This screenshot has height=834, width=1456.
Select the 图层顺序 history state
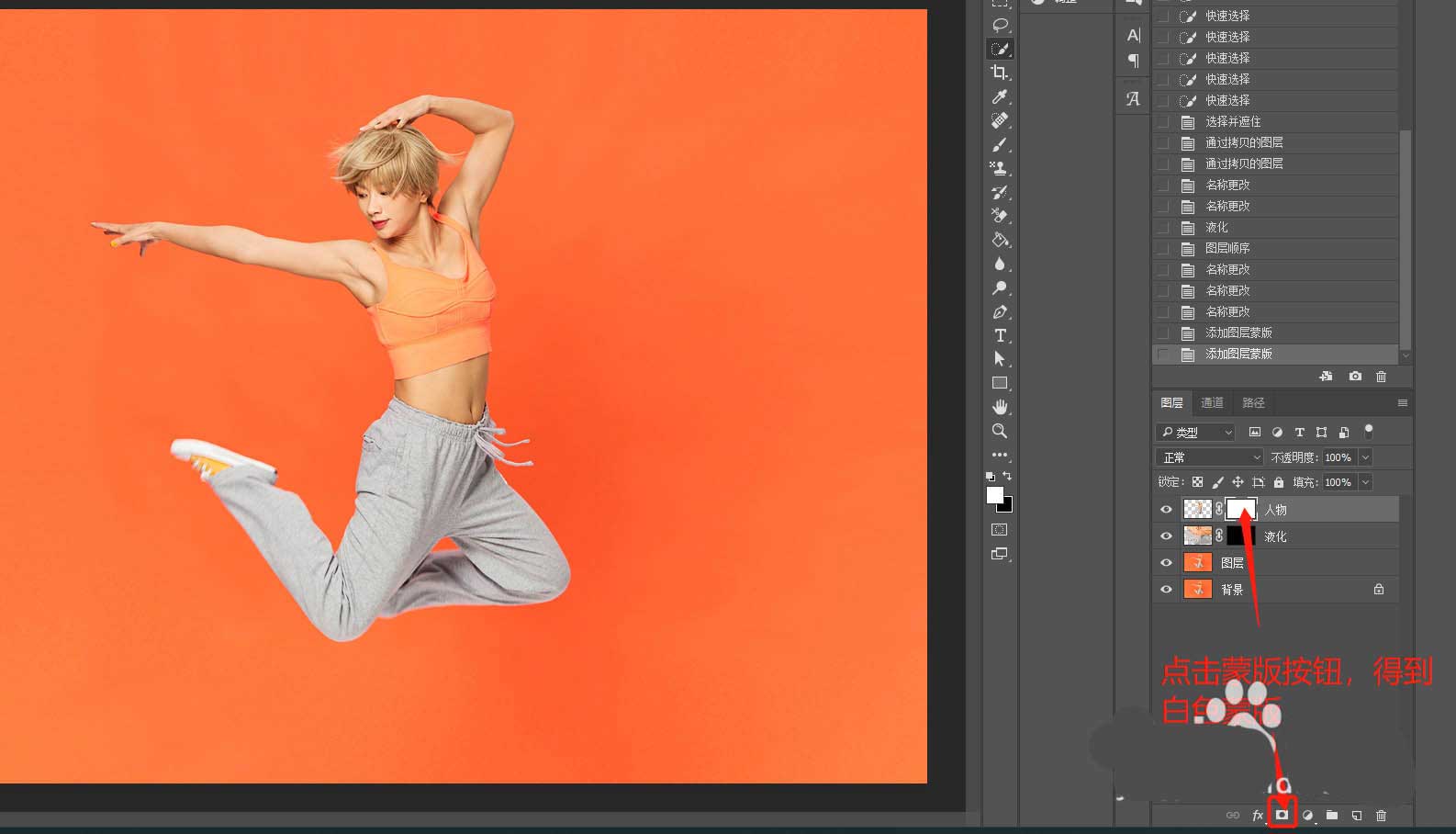[x=1275, y=248]
